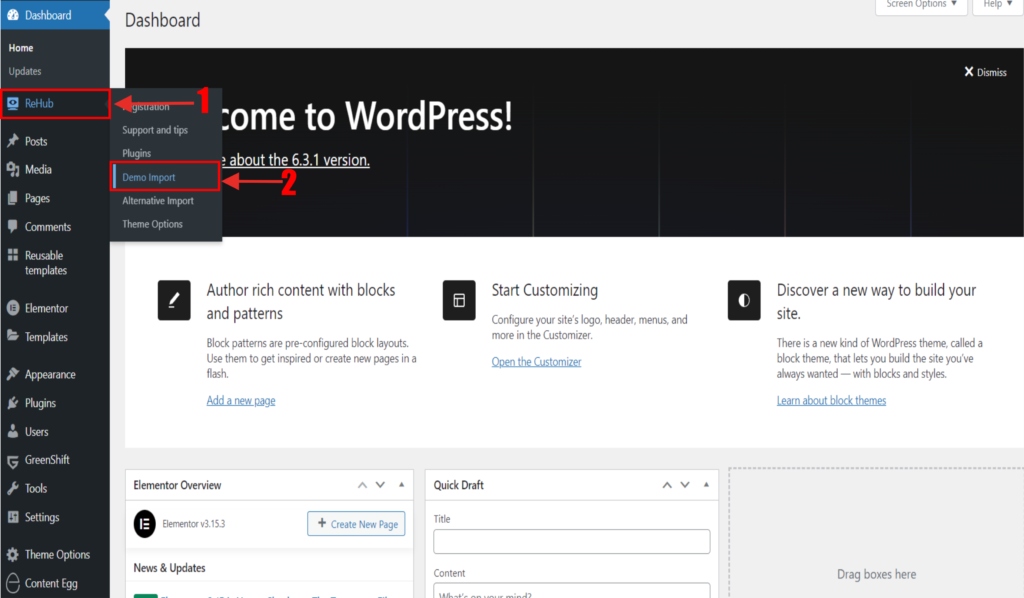The height and width of the screenshot is (598, 1024).
Task: Click the Templates folder icon
Action: point(12,336)
